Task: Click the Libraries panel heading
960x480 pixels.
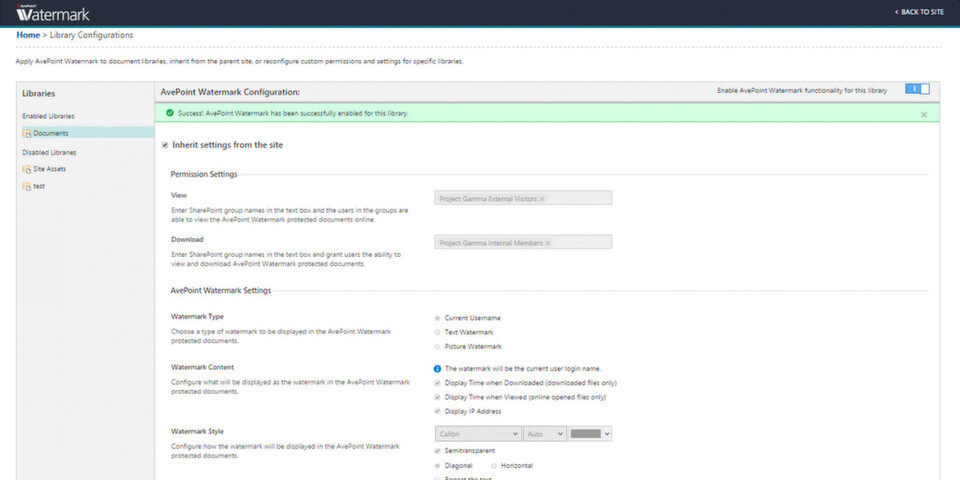Action: click(x=39, y=94)
